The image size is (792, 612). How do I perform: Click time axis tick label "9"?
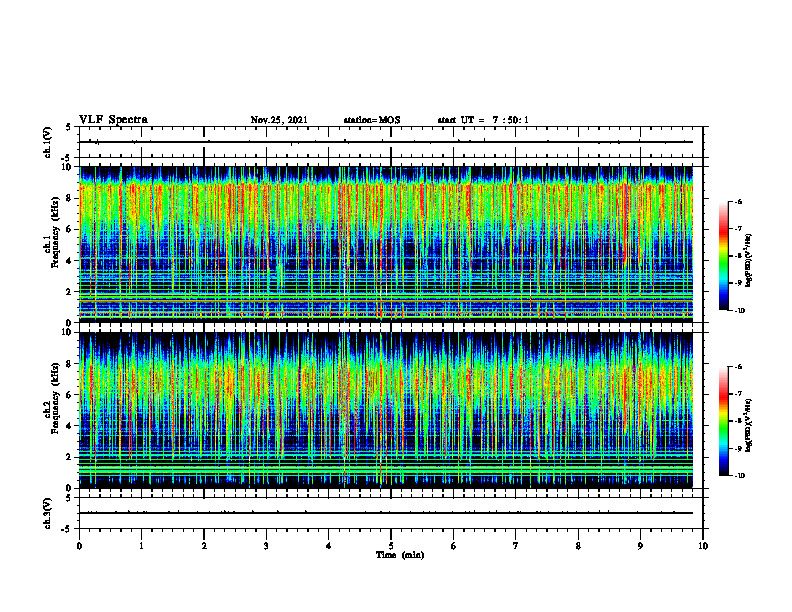[x=640, y=546]
